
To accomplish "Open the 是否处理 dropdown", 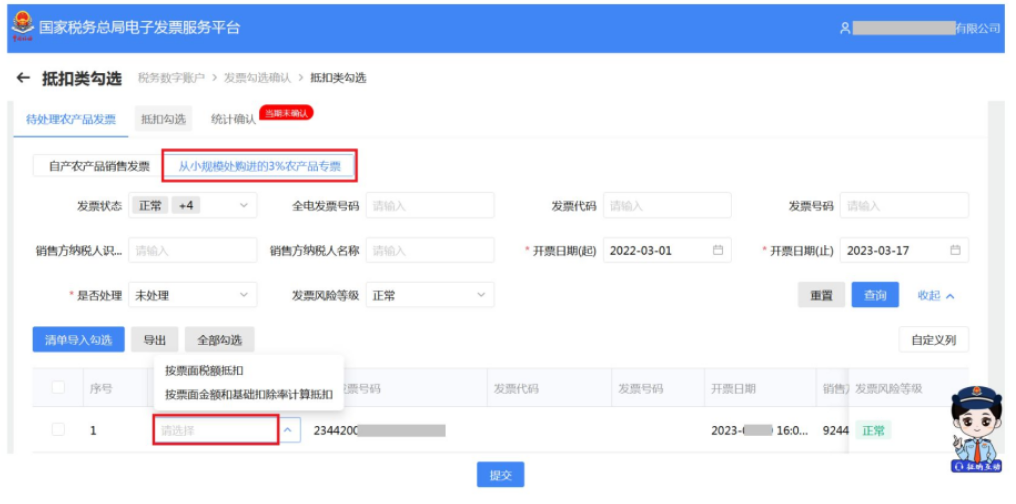I will click(193, 295).
